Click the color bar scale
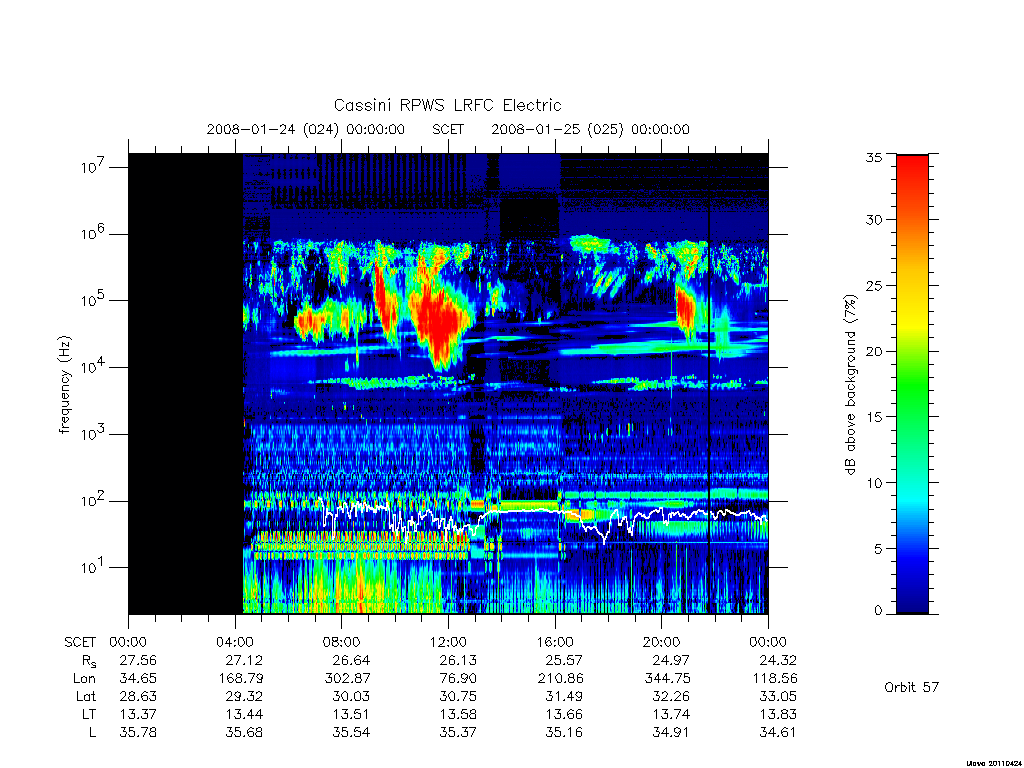 [x=912, y=384]
